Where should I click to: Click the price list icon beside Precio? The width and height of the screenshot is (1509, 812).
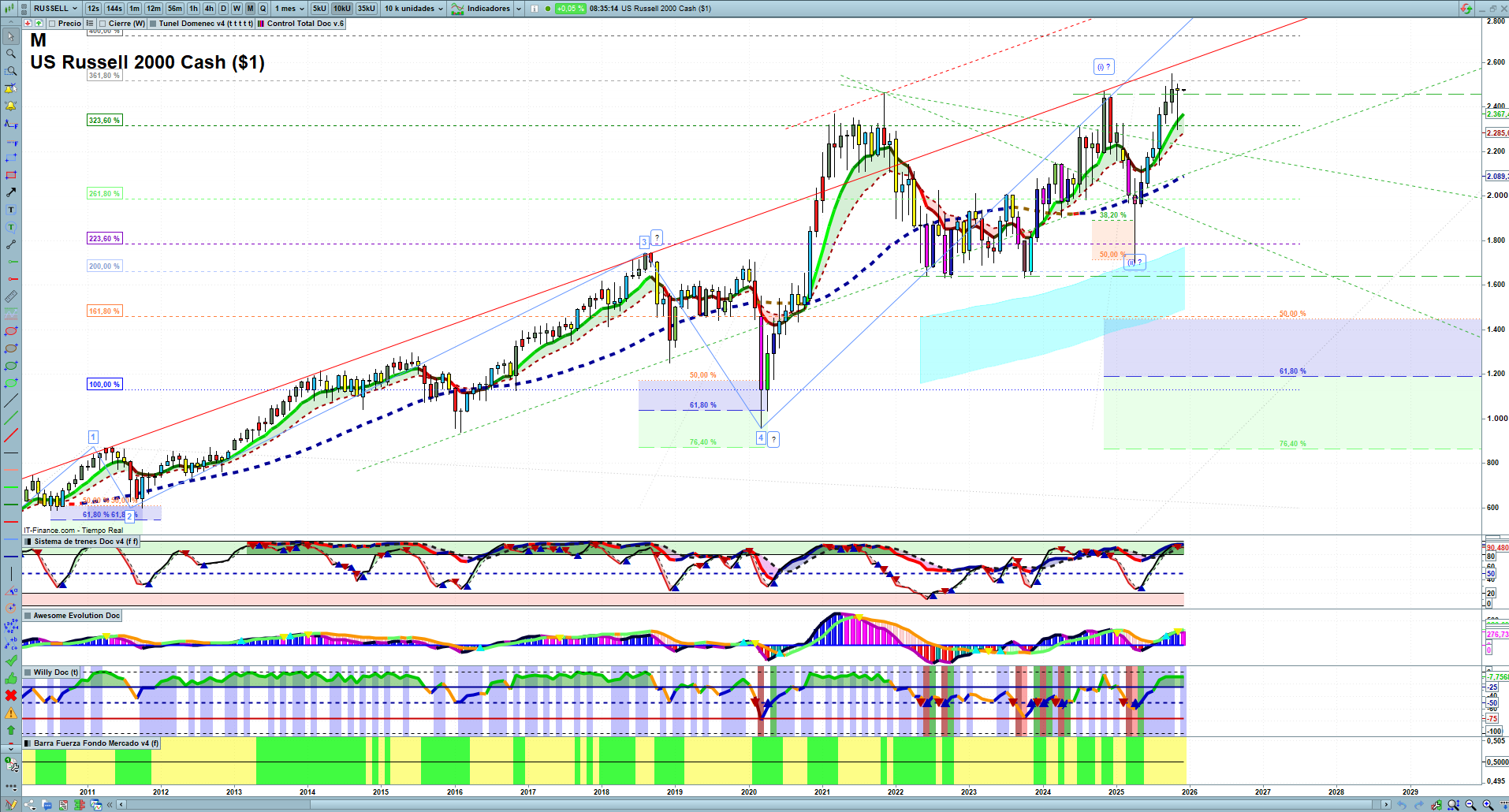click(89, 24)
